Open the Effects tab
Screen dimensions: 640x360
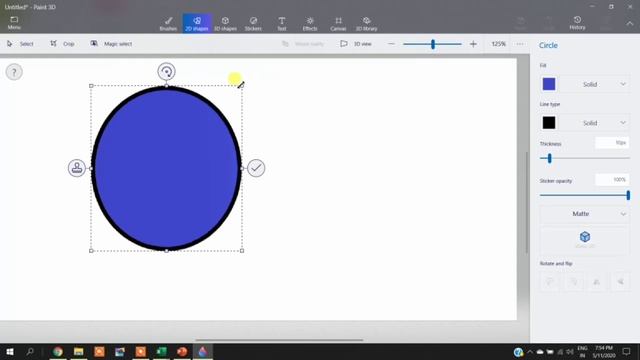click(x=310, y=24)
